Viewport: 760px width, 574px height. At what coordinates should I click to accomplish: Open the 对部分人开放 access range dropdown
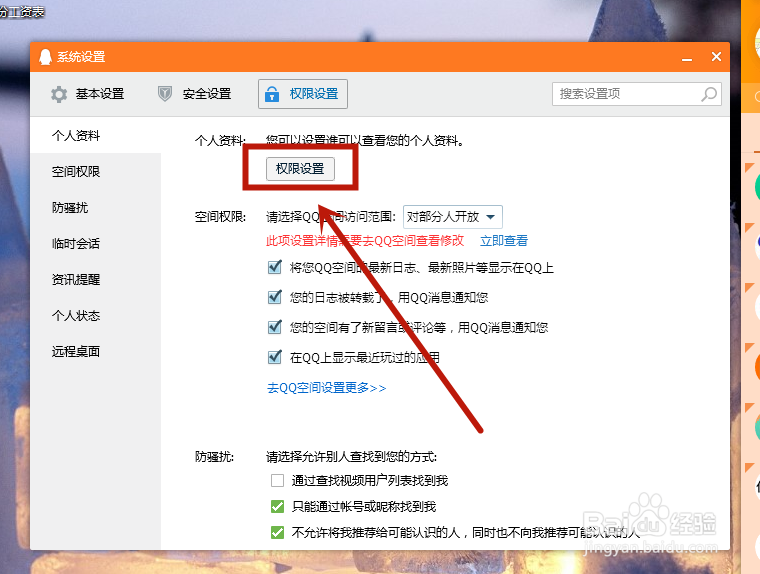[x=453, y=217]
